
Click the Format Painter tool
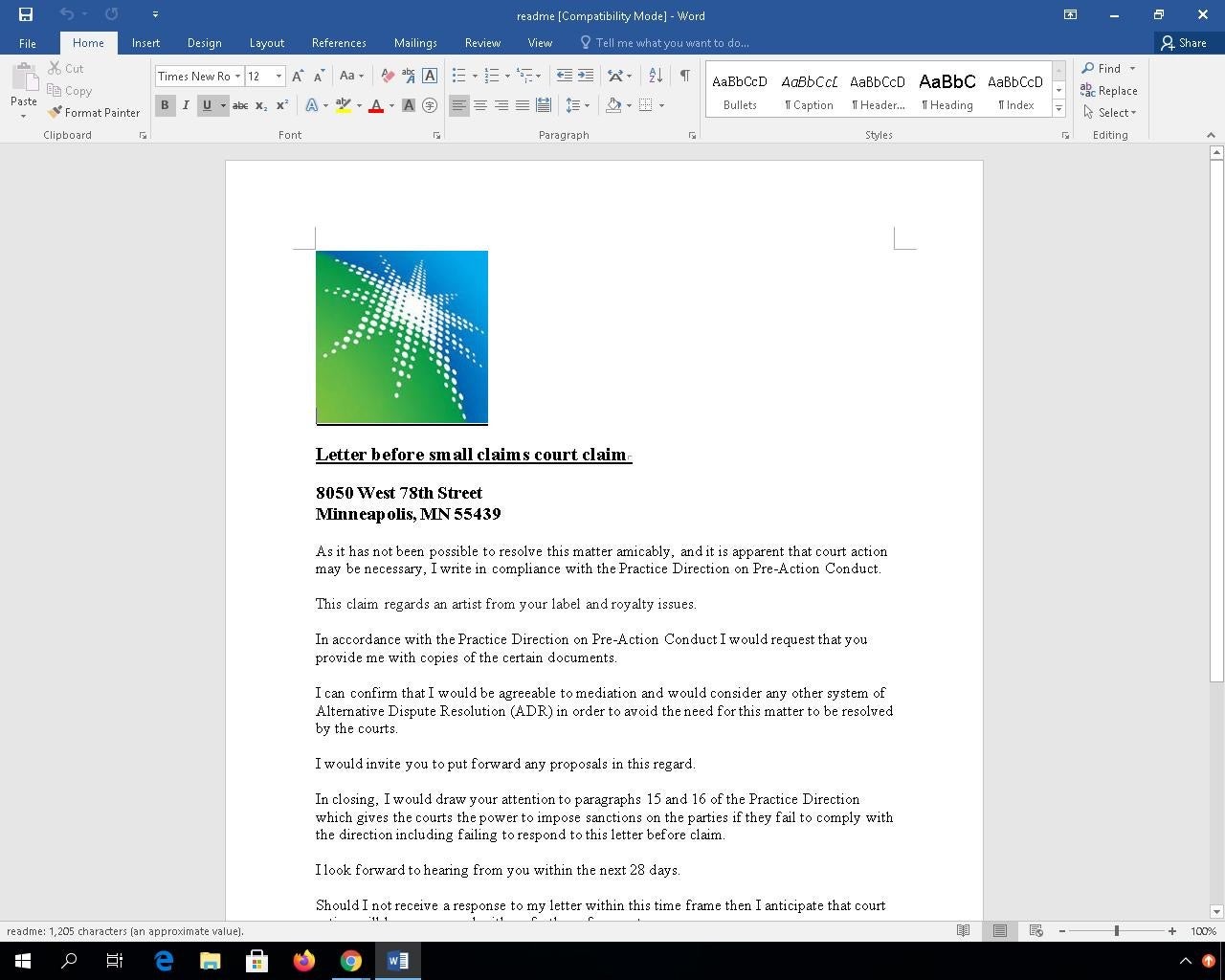tap(94, 112)
